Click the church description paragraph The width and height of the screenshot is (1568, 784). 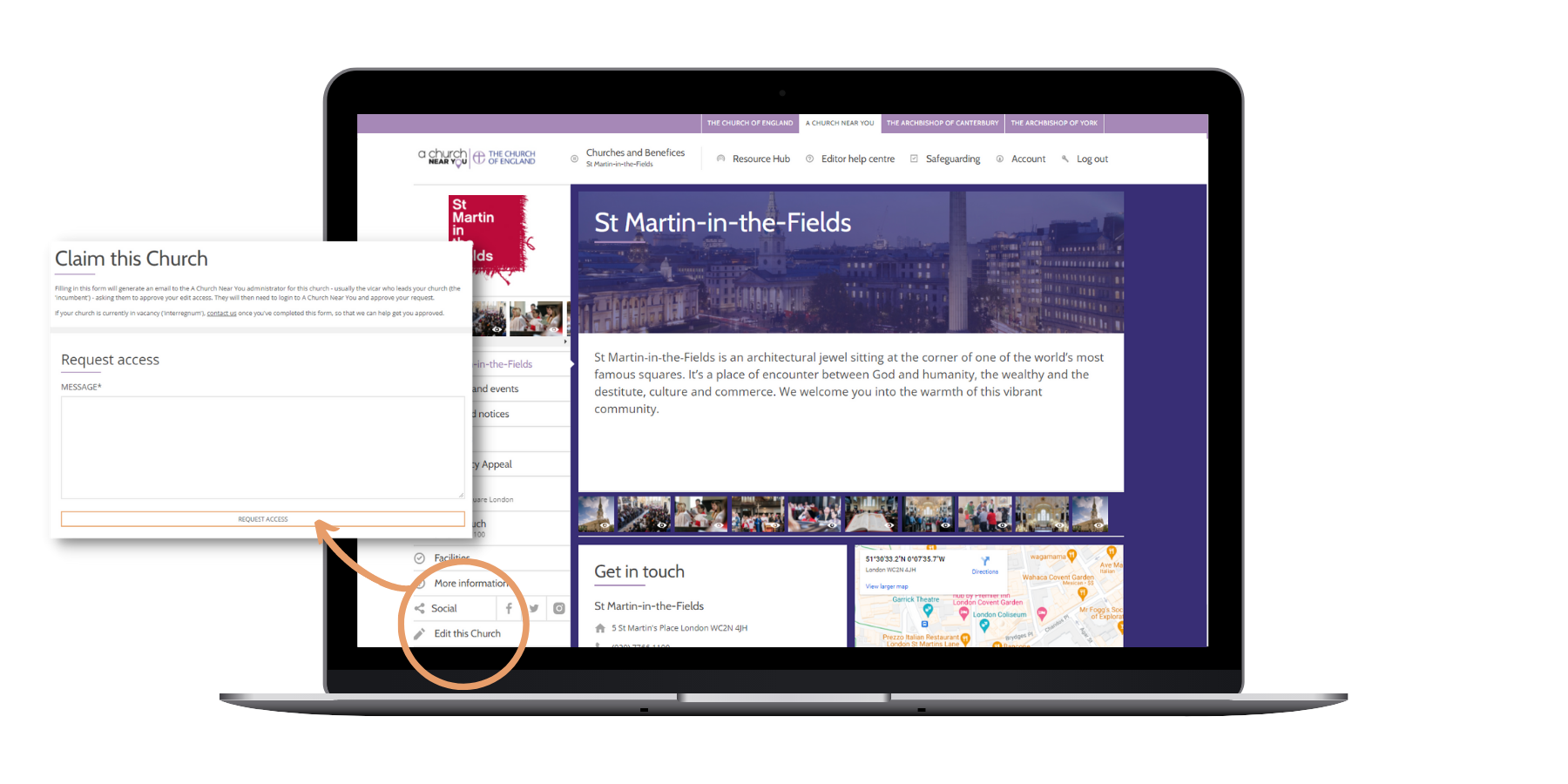pyautogui.click(x=849, y=382)
